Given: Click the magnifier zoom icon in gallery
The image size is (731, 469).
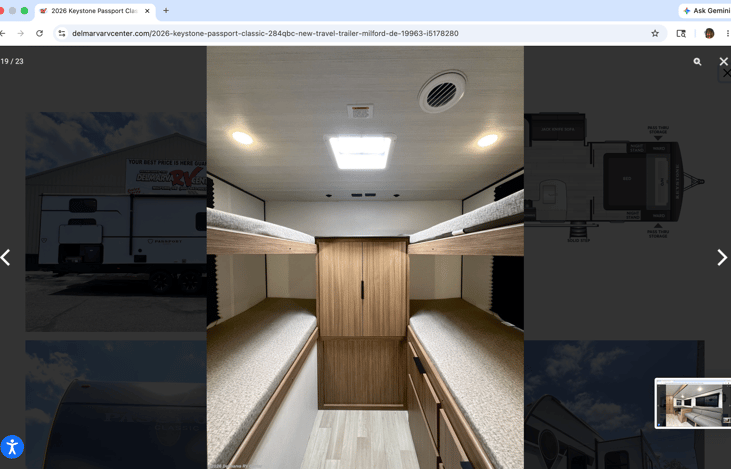Looking at the screenshot, I should (697, 62).
